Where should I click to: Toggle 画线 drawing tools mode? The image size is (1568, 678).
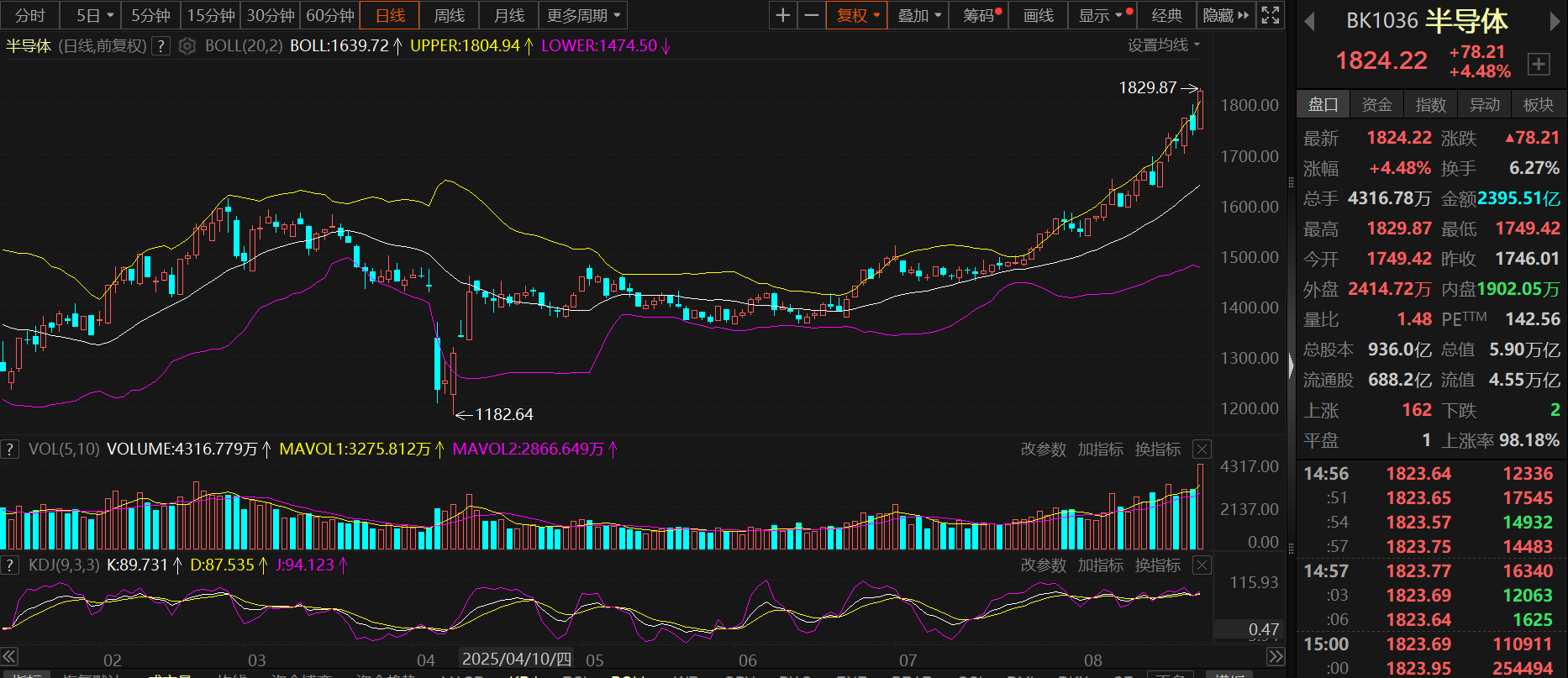1039,15
